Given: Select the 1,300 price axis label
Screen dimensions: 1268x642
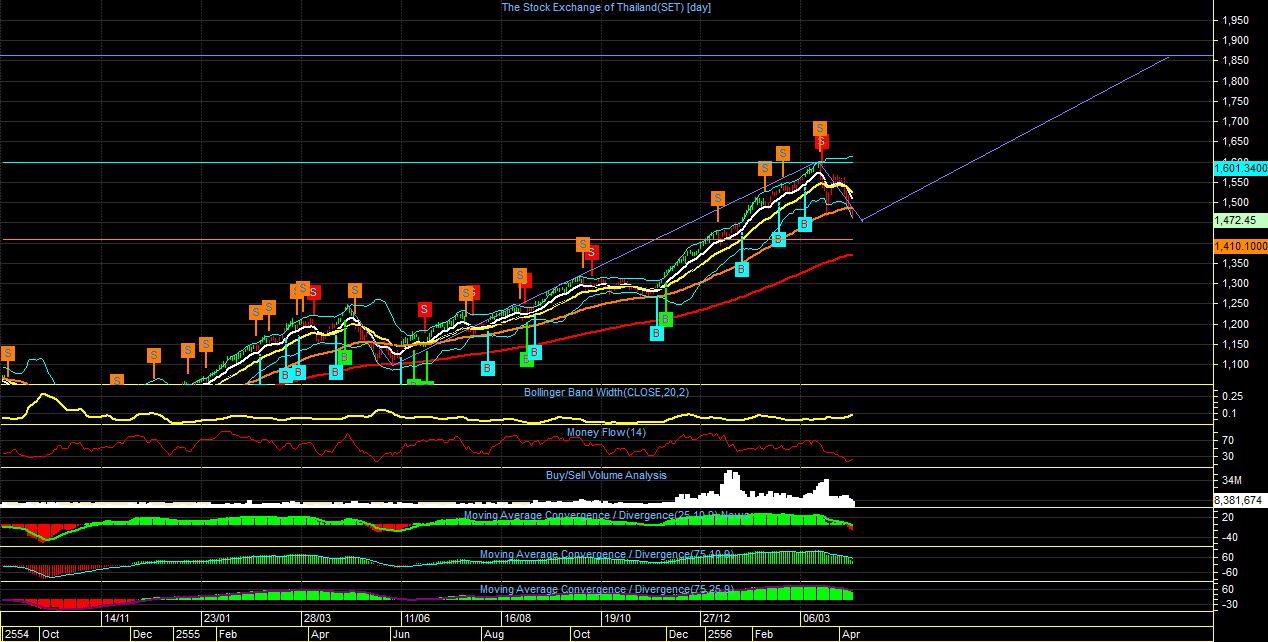Looking at the screenshot, I should pos(1235,283).
